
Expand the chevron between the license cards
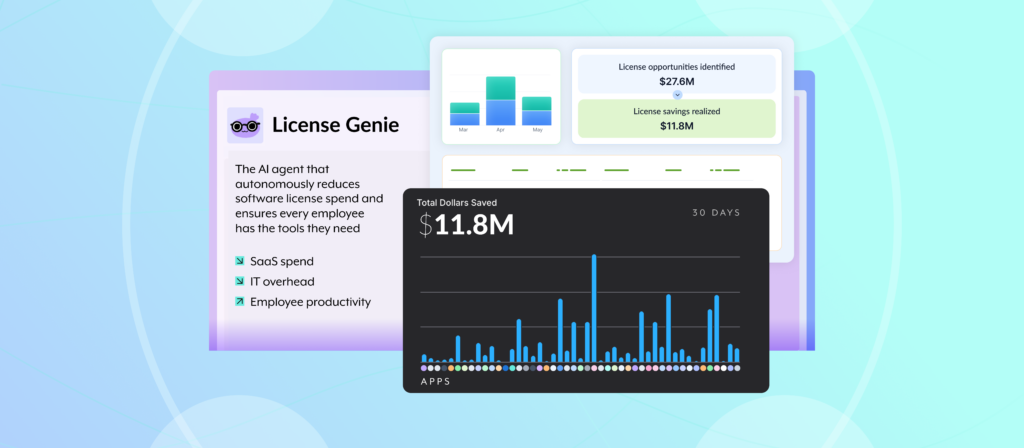[x=677, y=94]
